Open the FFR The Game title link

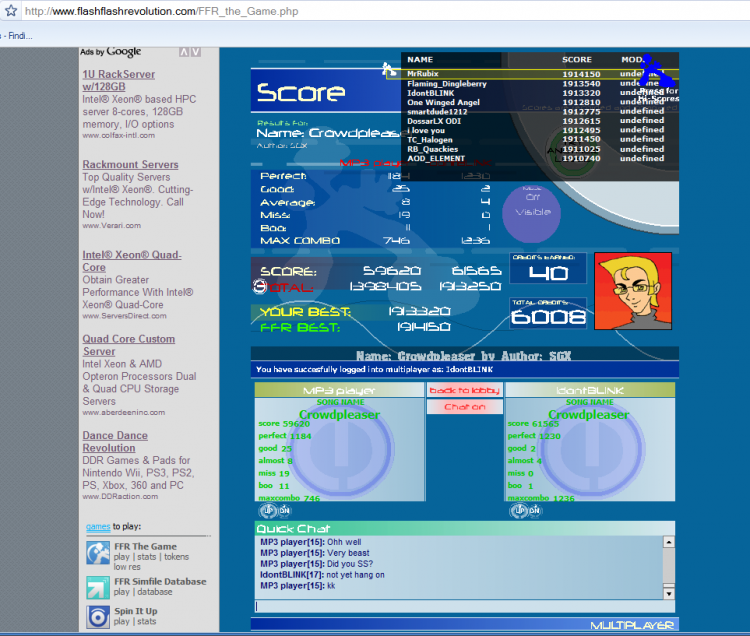[x=145, y=547]
